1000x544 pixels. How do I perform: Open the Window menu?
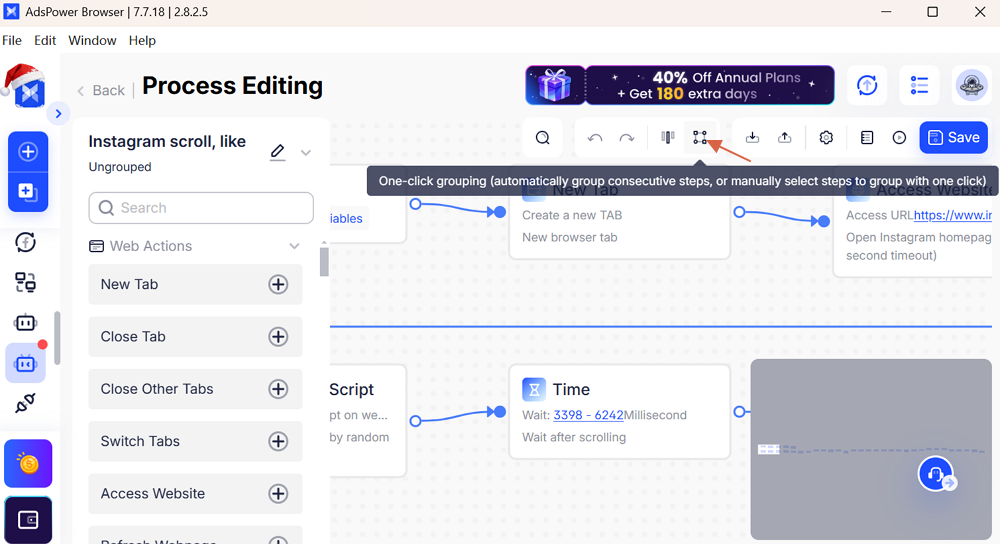(92, 40)
